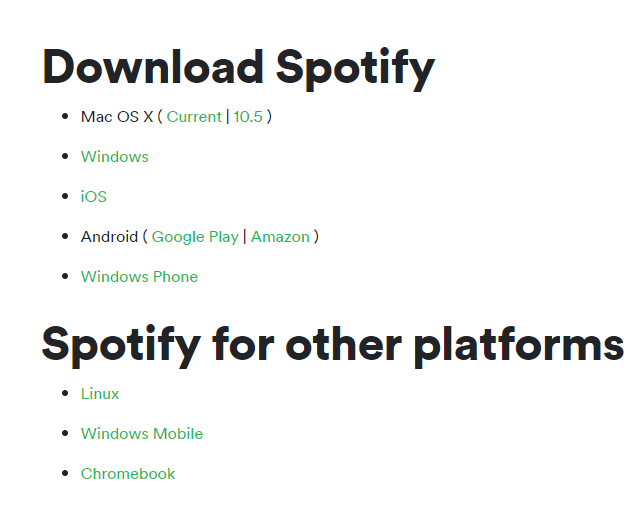Screen dimensions: 635x523
Task: Click the Mac OS X text label
Action: coord(117,117)
